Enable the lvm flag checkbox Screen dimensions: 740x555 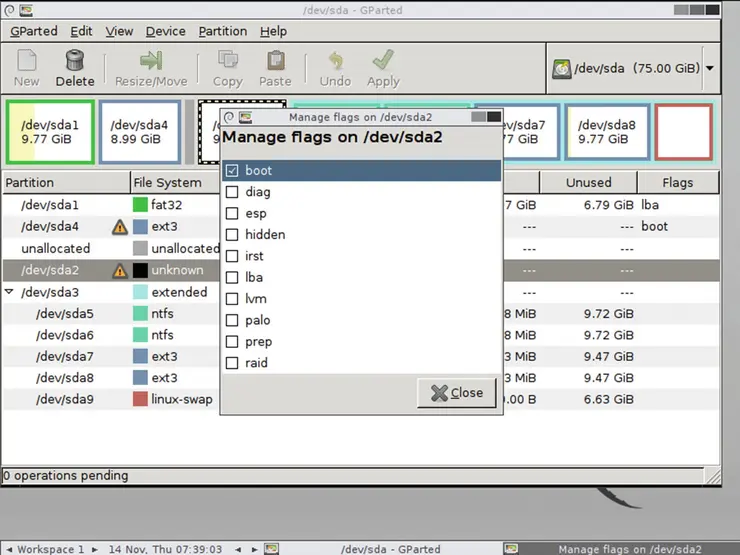pyautogui.click(x=232, y=299)
